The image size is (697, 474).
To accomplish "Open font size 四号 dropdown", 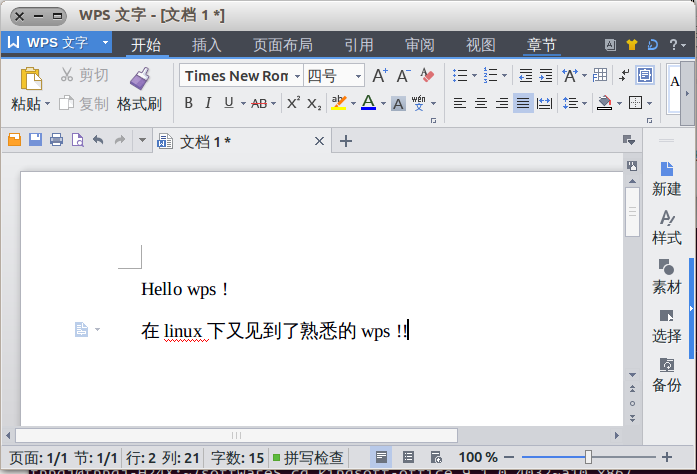I will pos(358,76).
